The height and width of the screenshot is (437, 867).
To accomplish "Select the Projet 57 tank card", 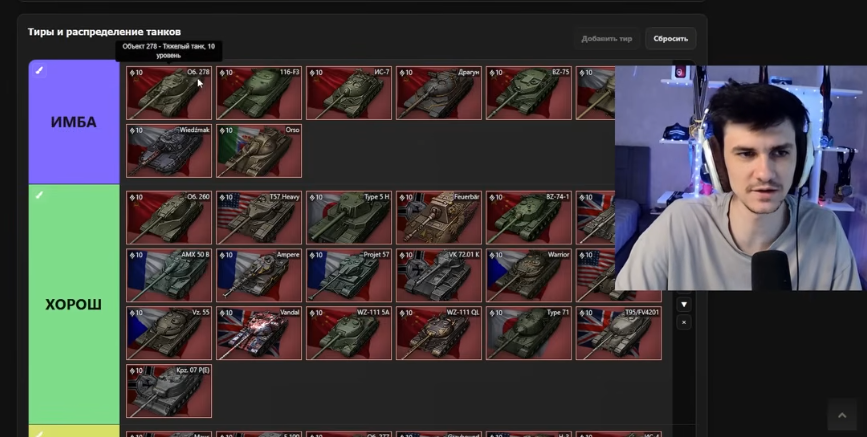I will click(x=349, y=275).
